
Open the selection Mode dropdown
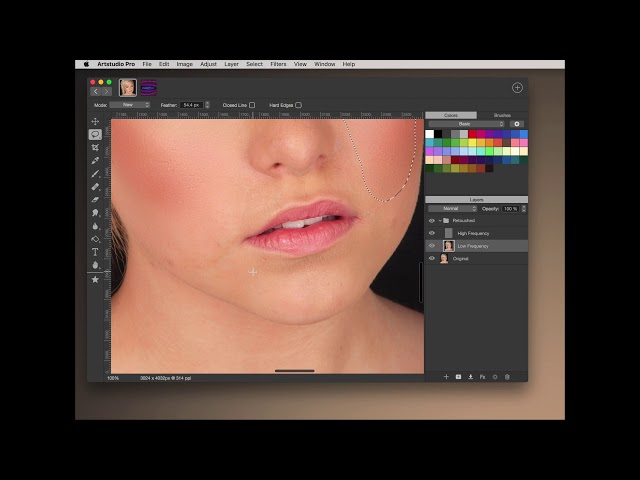point(130,105)
